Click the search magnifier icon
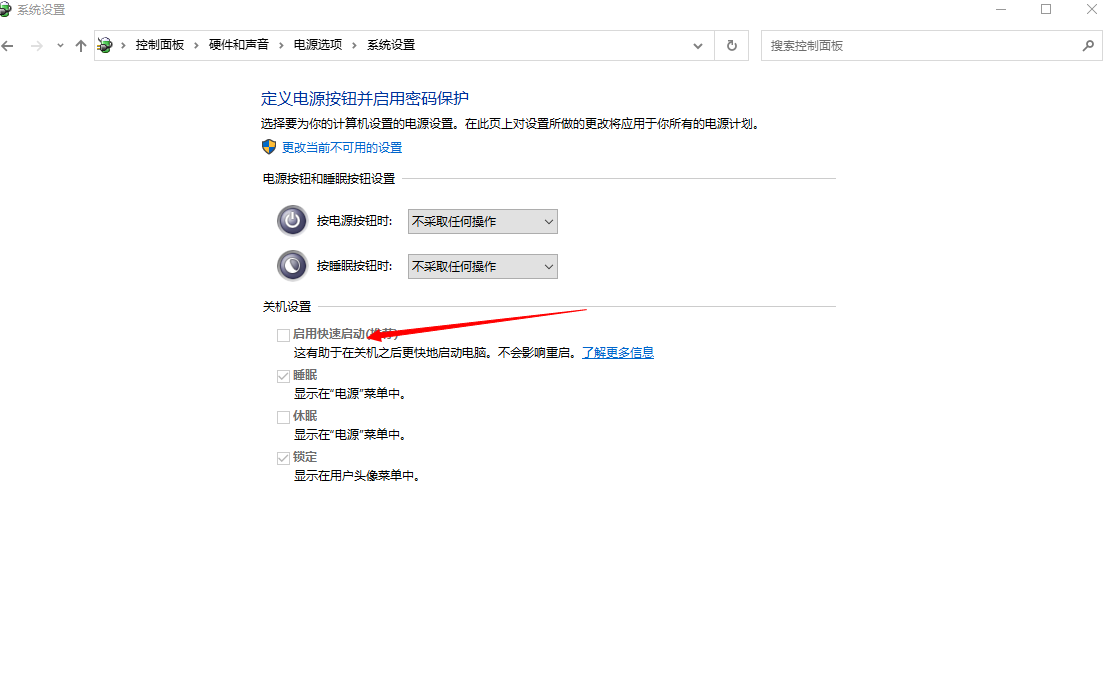Viewport: 1106px width, 692px height. [1088, 46]
